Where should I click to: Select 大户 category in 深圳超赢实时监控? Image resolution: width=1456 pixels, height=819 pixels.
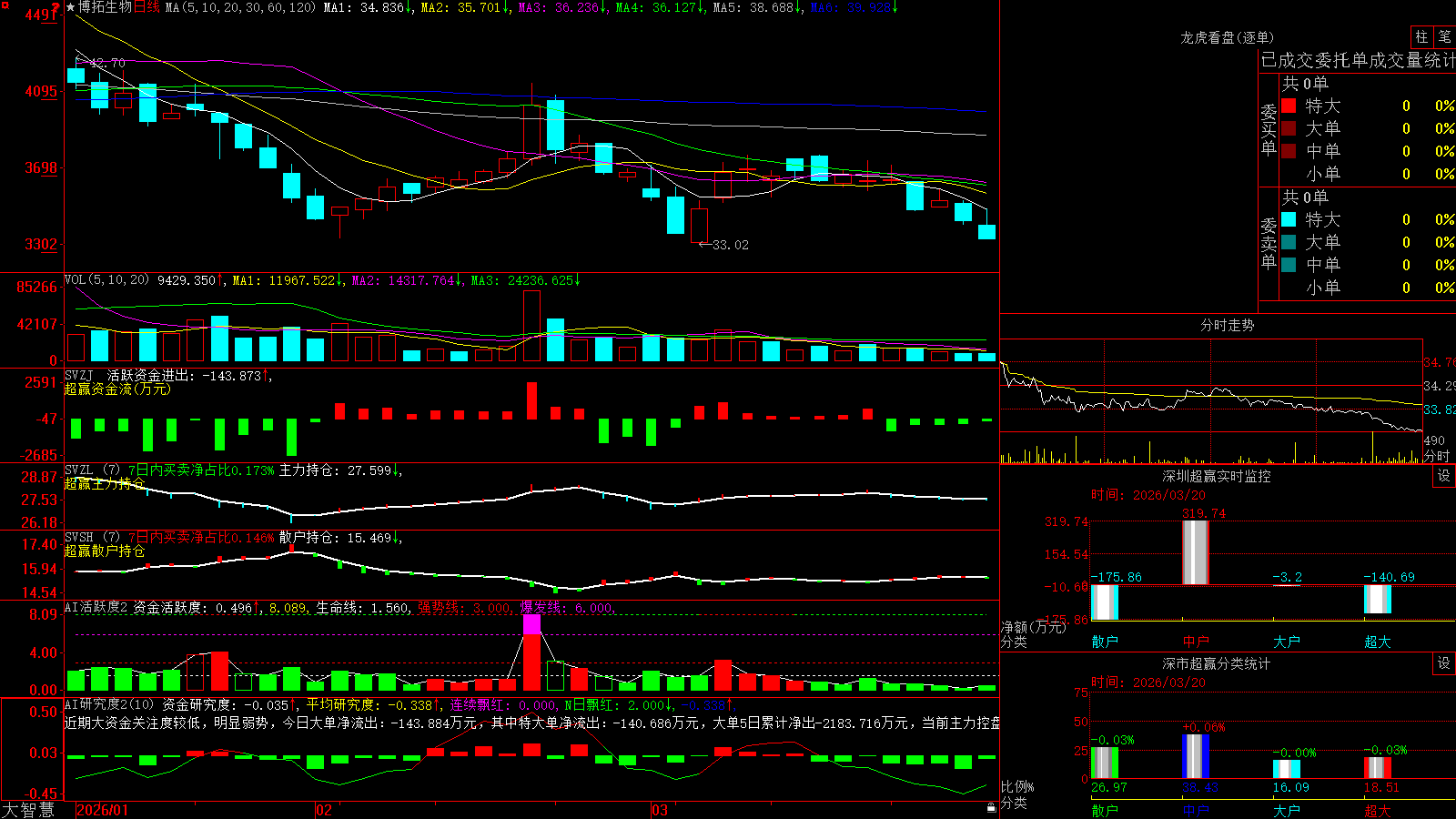point(1287,642)
